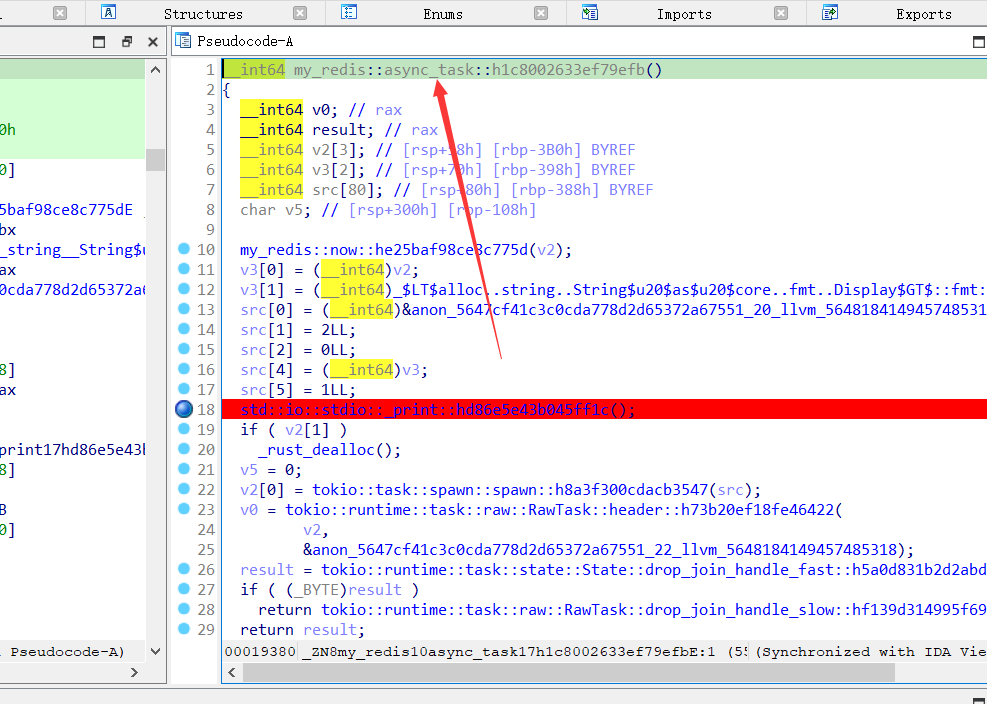987x704 pixels.
Task: Click the scroll-down arrow of left panel
Action: (x=155, y=651)
